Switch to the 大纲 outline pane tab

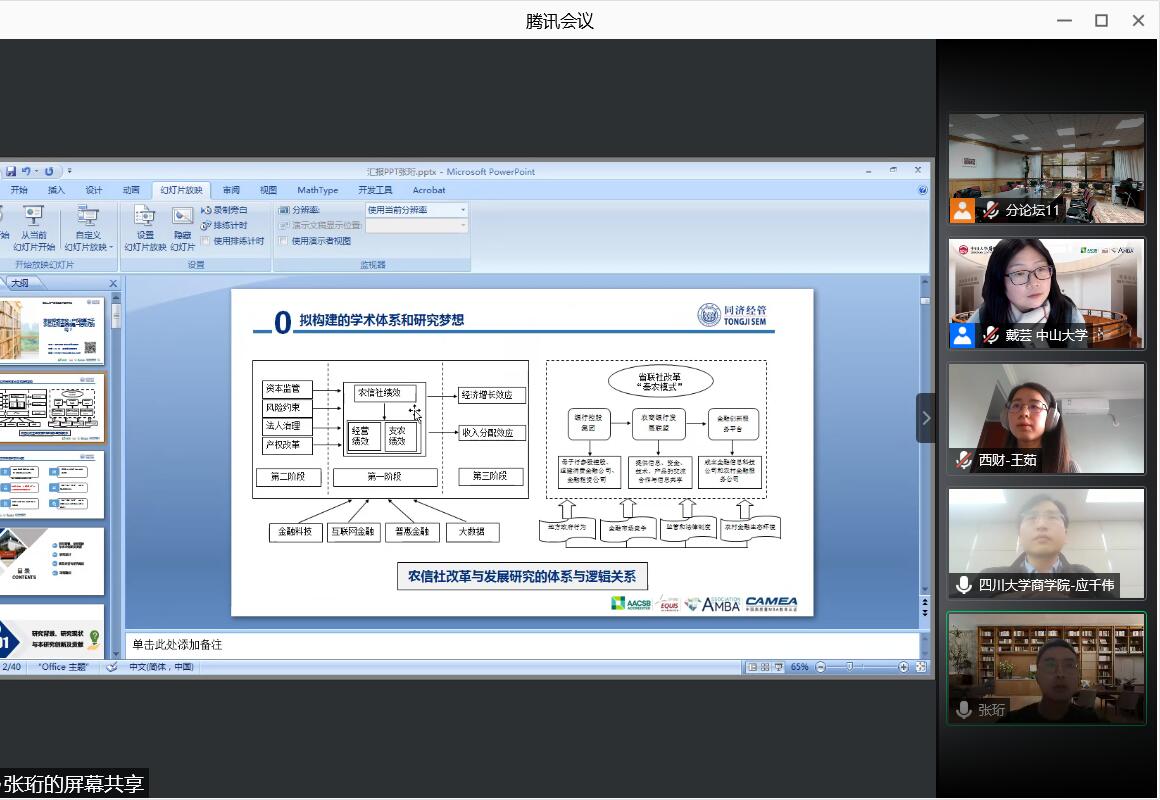click(x=20, y=284)
